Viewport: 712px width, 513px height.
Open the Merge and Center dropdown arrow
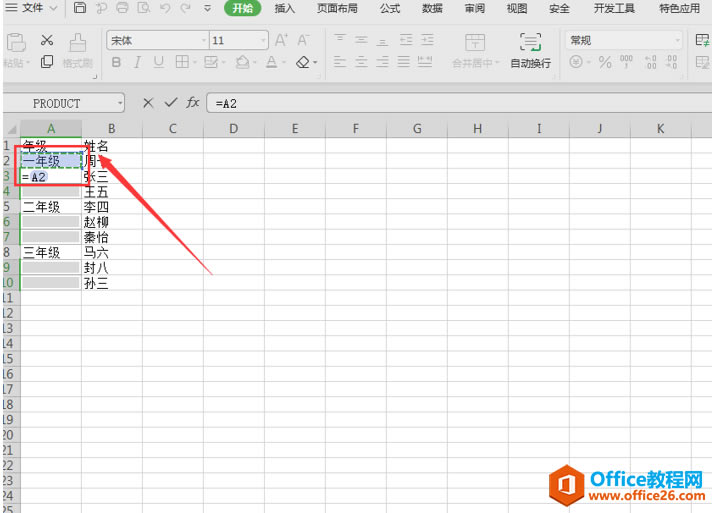(x=497, y=63)
